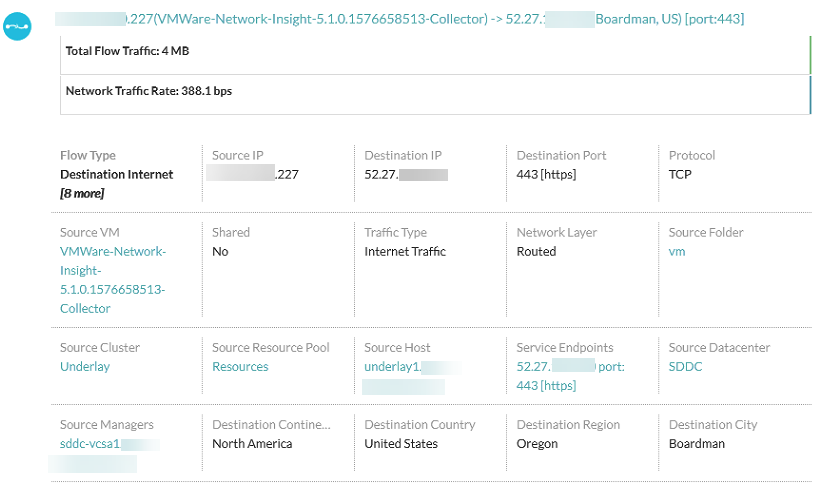Click the 'Source Folder' field label
This screenshot has height=490, width=813.
(706, 232)
